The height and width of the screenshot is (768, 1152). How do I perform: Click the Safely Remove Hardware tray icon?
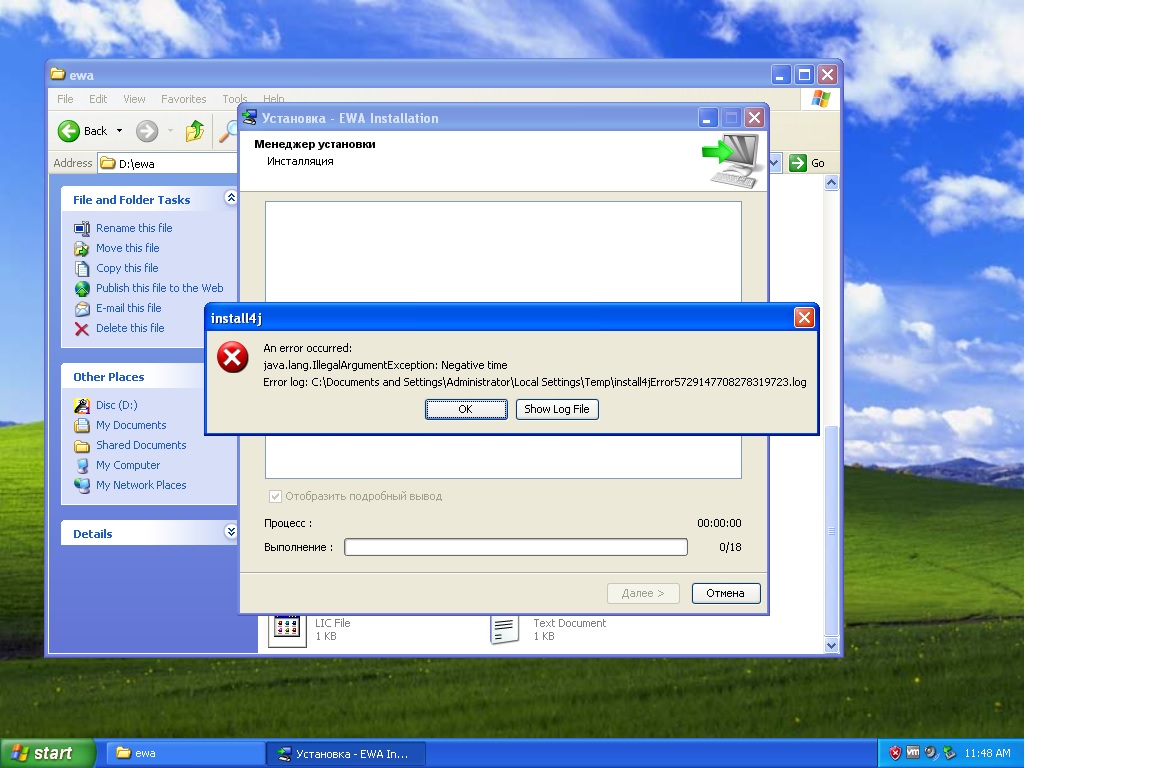(949, 753)
